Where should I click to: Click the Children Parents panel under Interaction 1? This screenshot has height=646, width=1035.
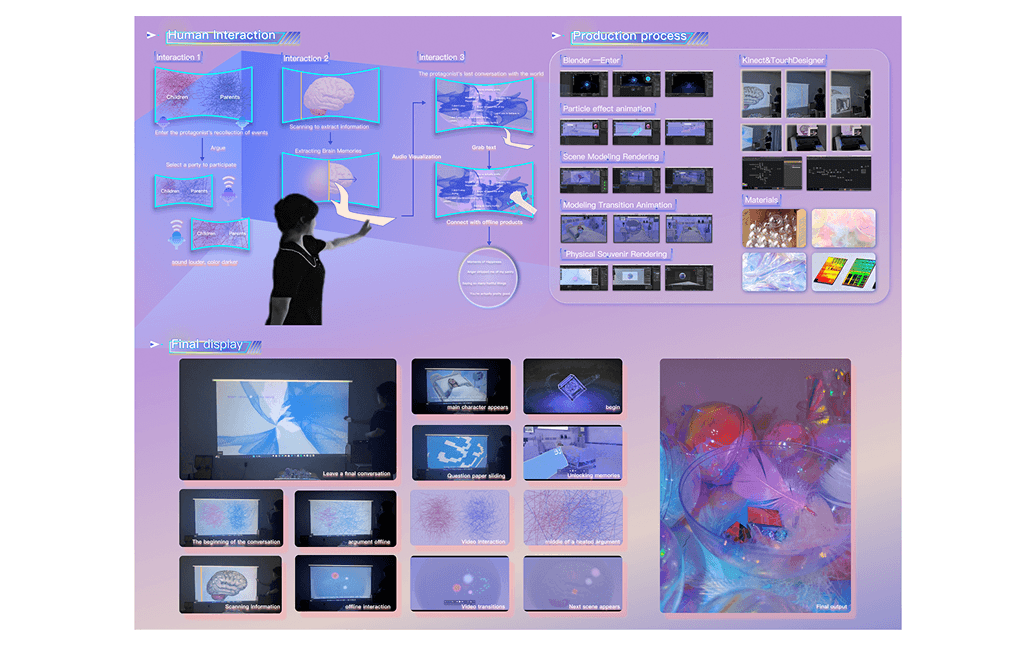tap(203, 96)
